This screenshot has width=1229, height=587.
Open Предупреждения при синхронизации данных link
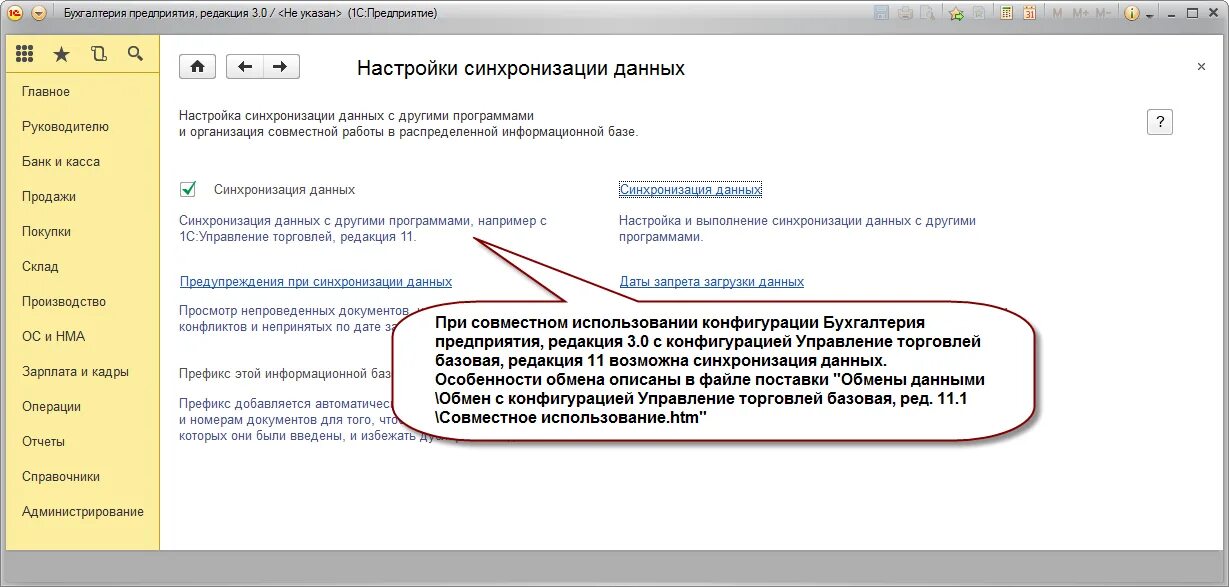(316, 282)
